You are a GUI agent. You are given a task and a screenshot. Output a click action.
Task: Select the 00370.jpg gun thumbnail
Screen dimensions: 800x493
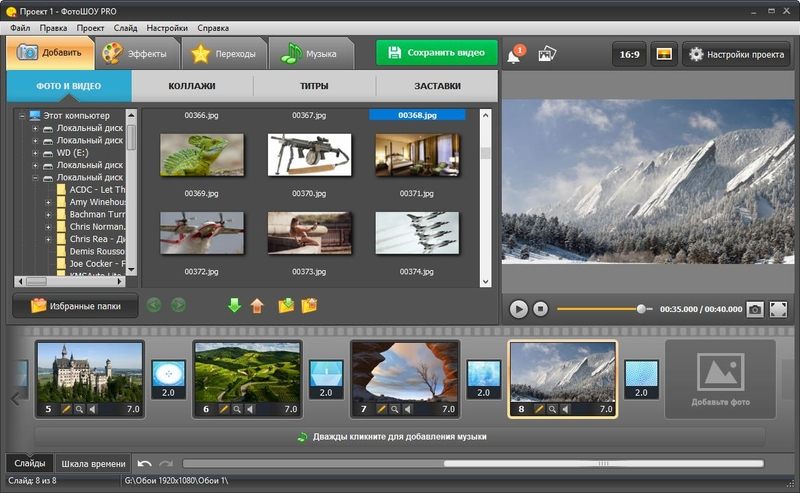coord(310,155)
